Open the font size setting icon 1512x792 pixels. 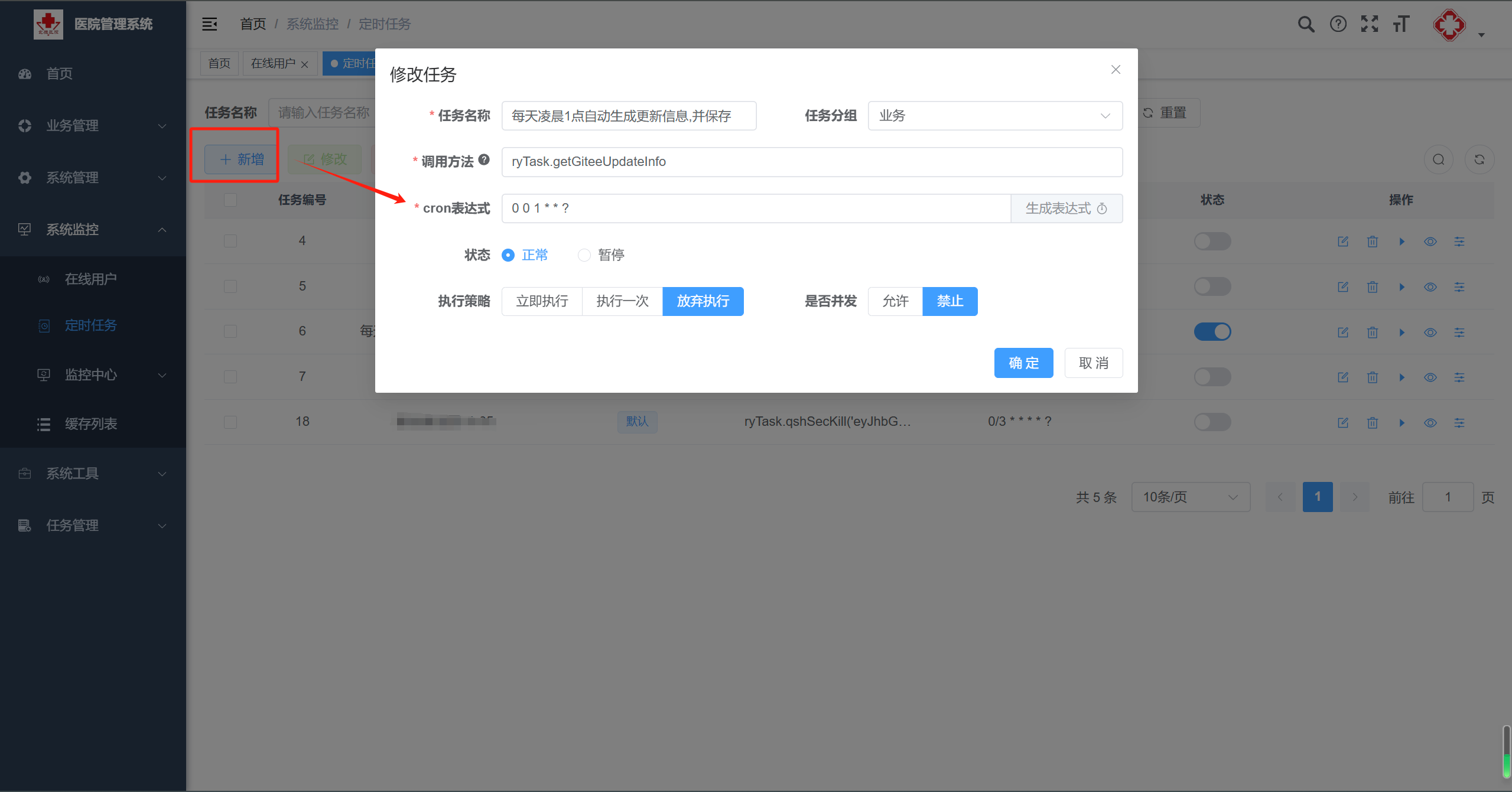pyautogui.click(x=1401, y=24)
